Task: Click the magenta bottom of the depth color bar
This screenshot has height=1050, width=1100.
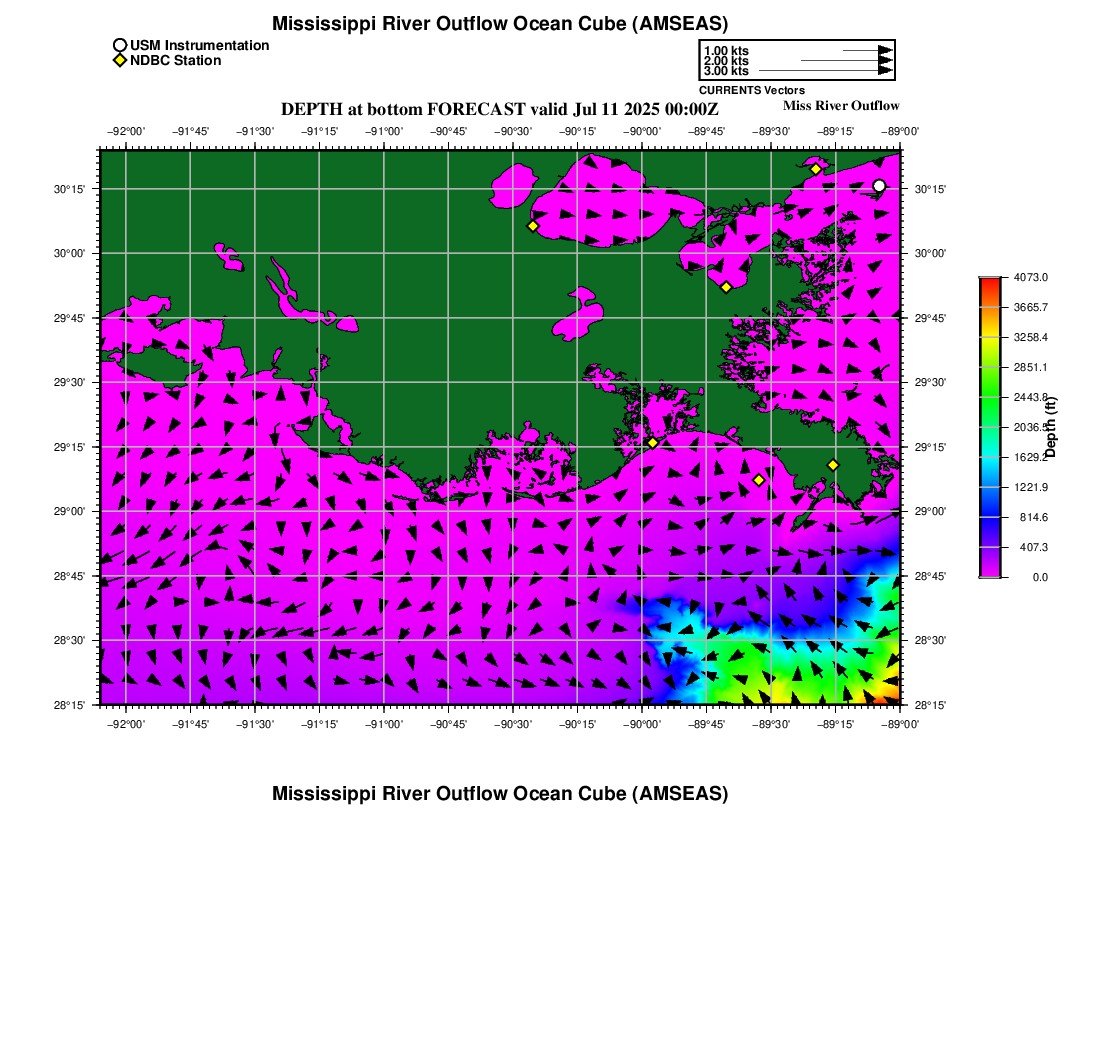Action: tap(989, 570)
